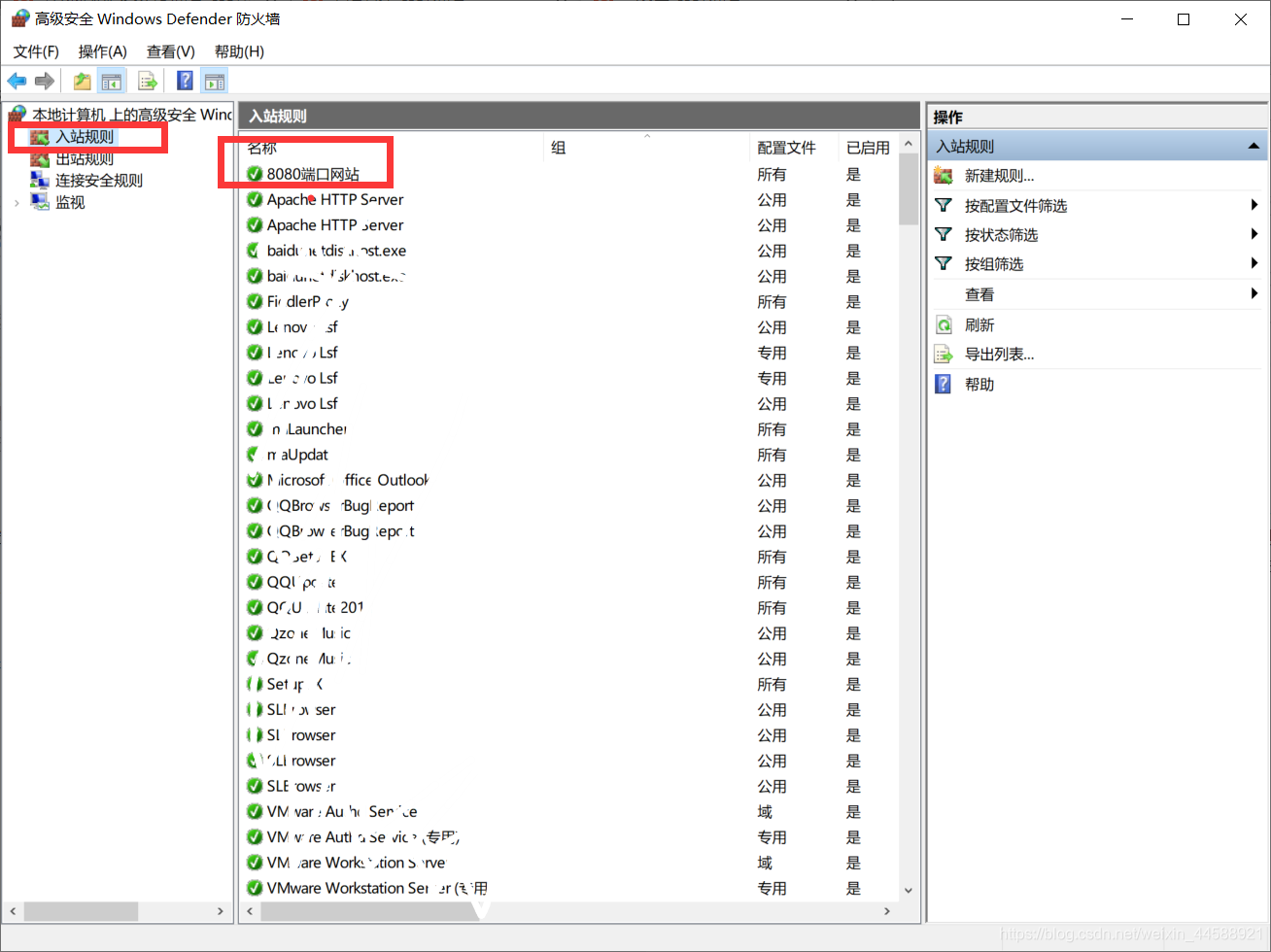The width and height of the screenshot is (1271, 952).
Task: Click the blue Help toolbar icon
Action: pos(185,81)
